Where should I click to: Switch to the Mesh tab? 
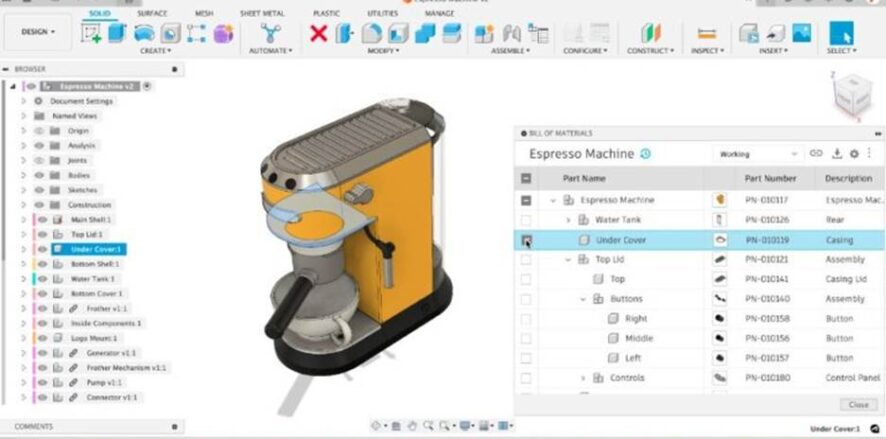(x=204, y=14)
